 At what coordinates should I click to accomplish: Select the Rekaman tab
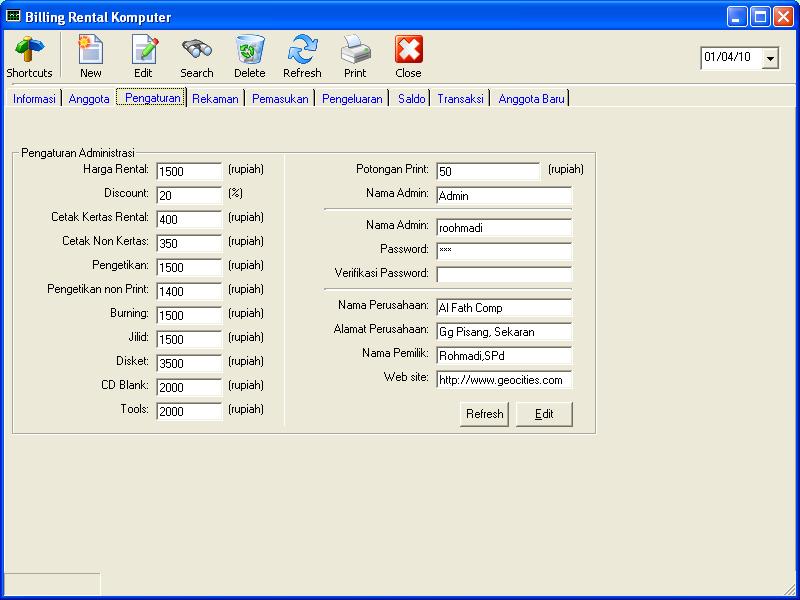215,99
